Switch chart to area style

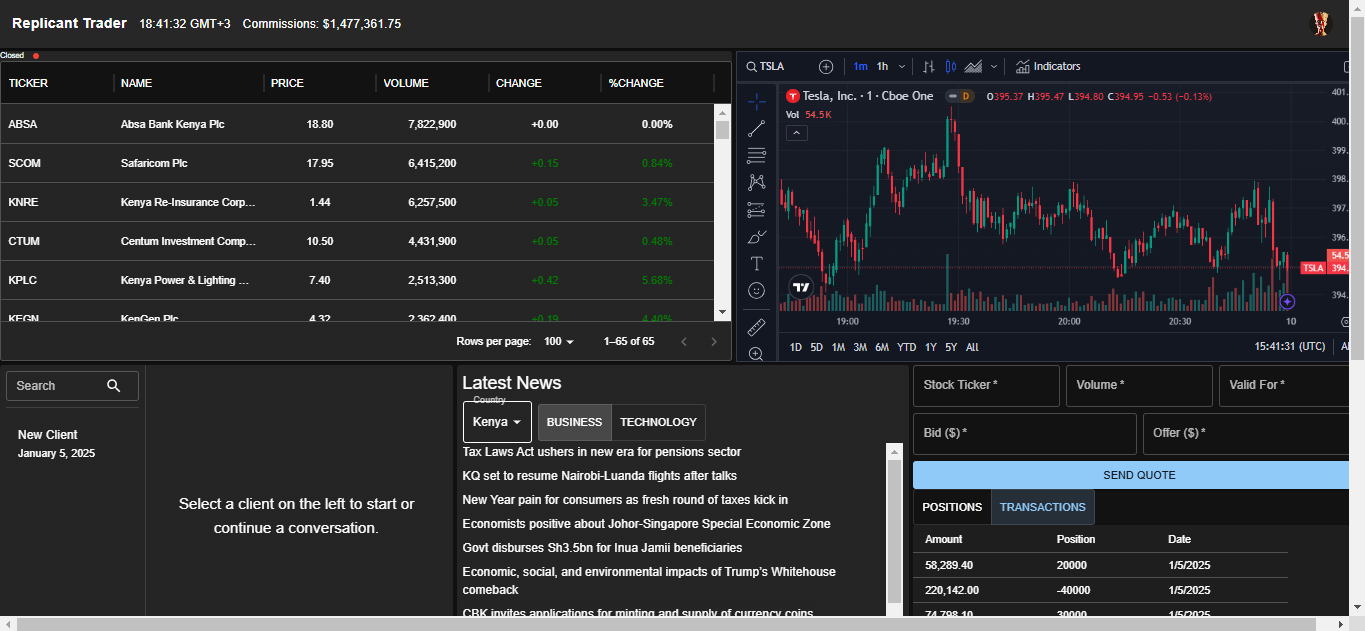point(974,67)
